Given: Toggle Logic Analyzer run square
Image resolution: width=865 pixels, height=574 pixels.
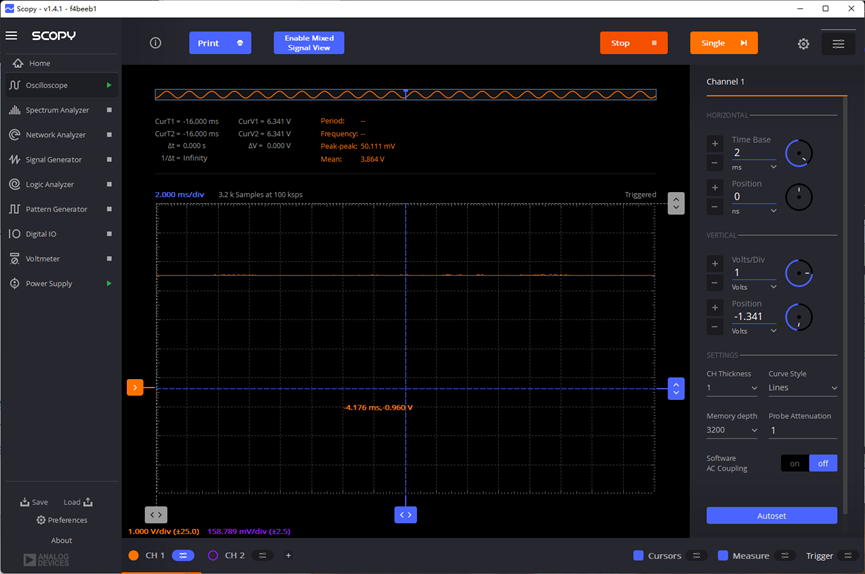Looking at the screenshot, I should [x=109, y=184].
